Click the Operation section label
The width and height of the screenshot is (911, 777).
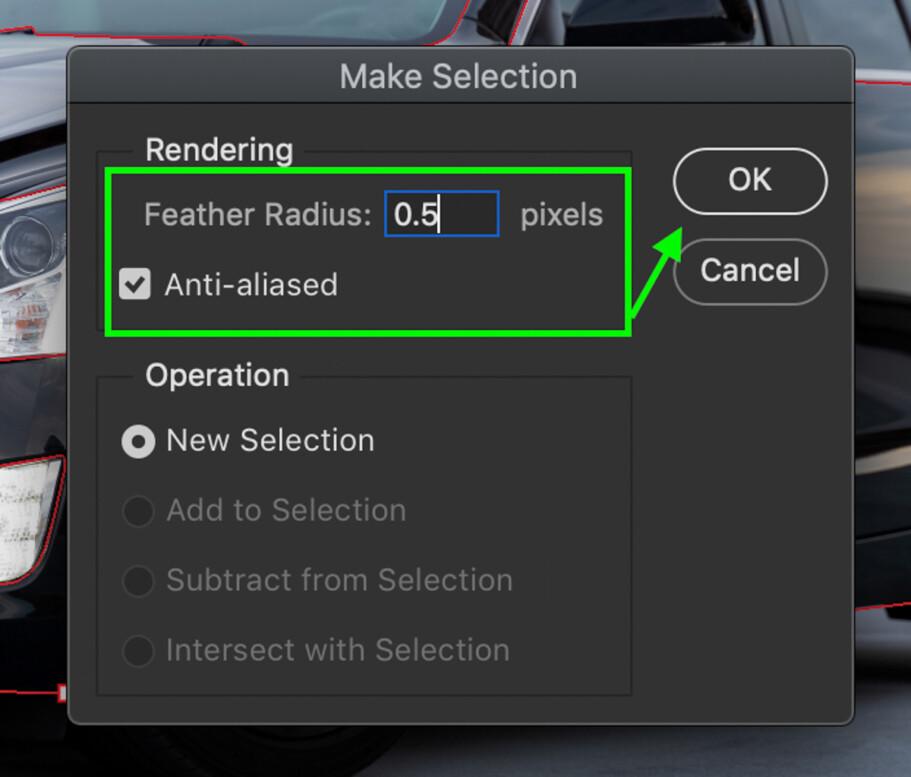pyautogui.click(x=217, y=375)
